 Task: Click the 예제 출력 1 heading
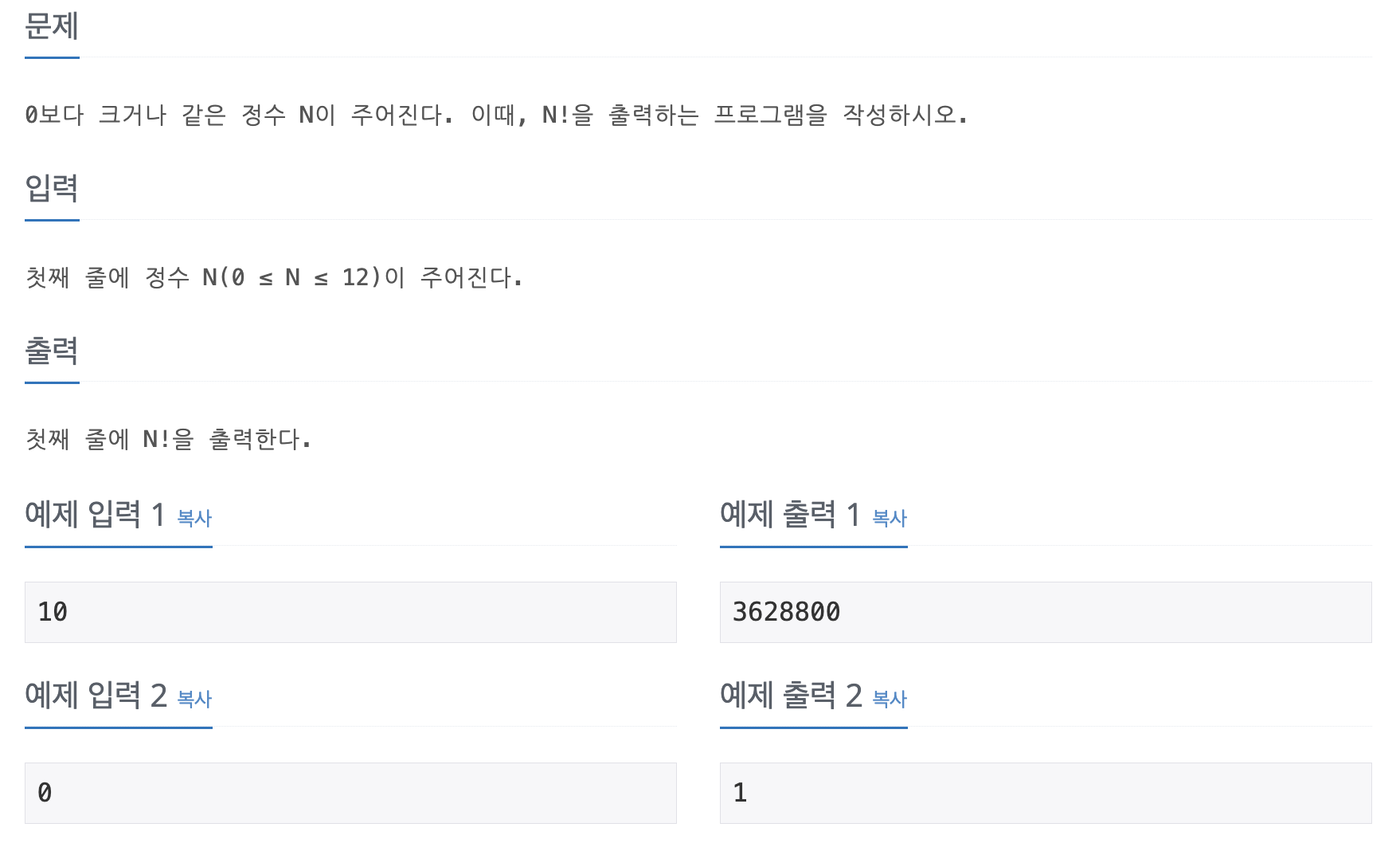coord(791,515)
